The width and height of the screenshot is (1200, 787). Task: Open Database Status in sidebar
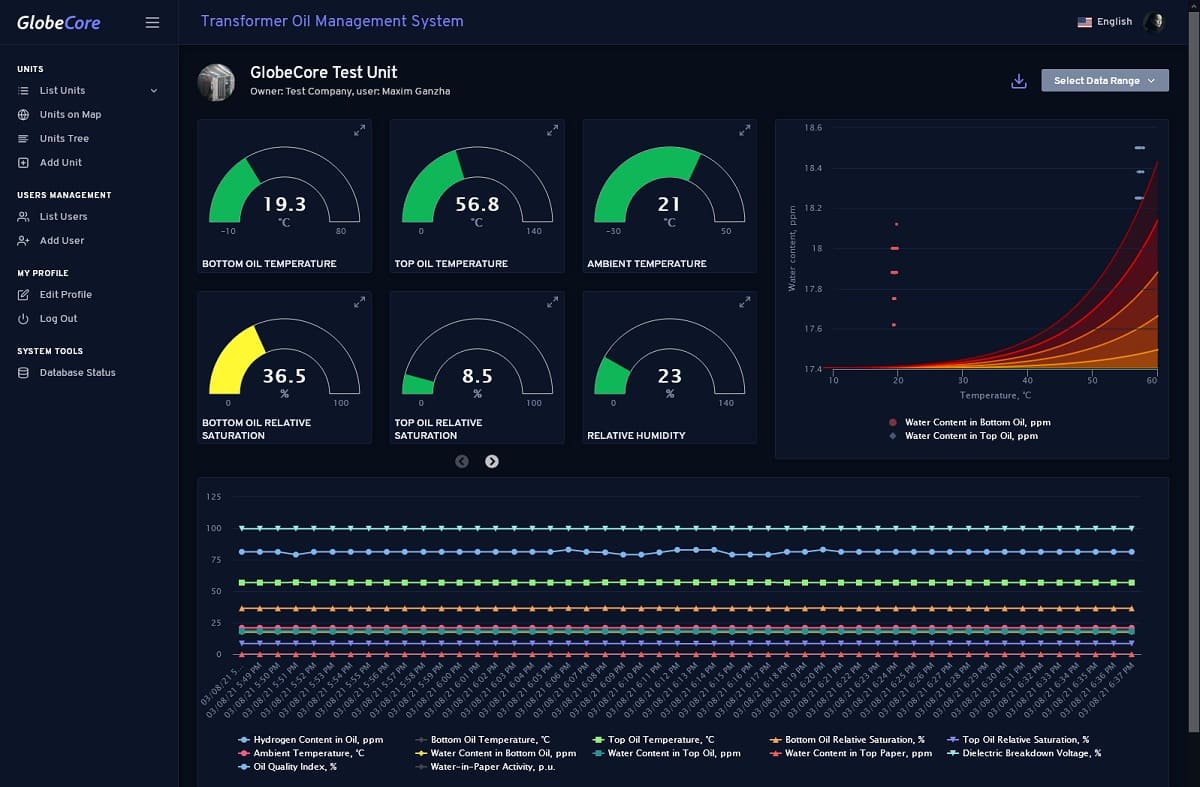pyautogui.click(x=77, y=373)
